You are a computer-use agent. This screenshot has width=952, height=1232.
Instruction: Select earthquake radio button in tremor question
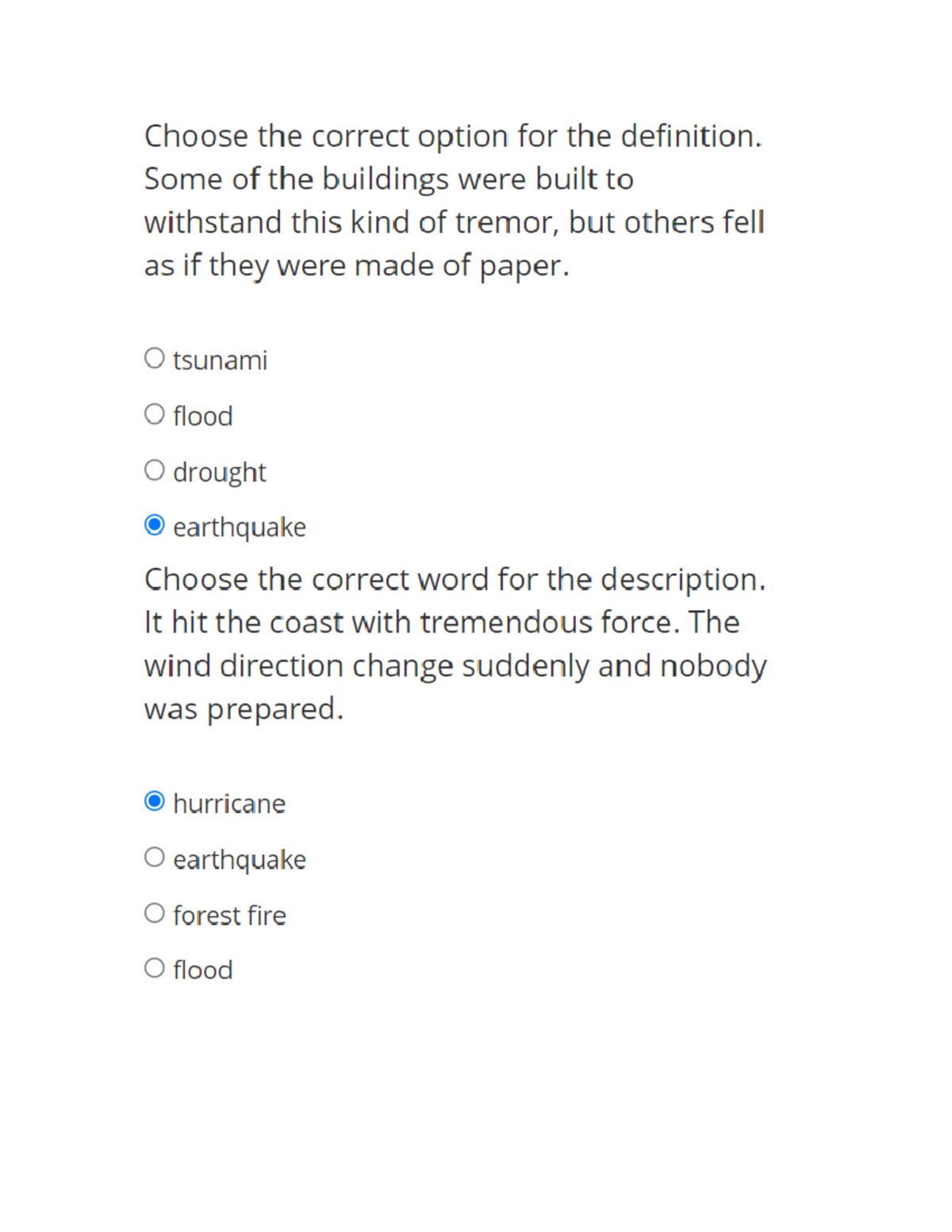155,525
